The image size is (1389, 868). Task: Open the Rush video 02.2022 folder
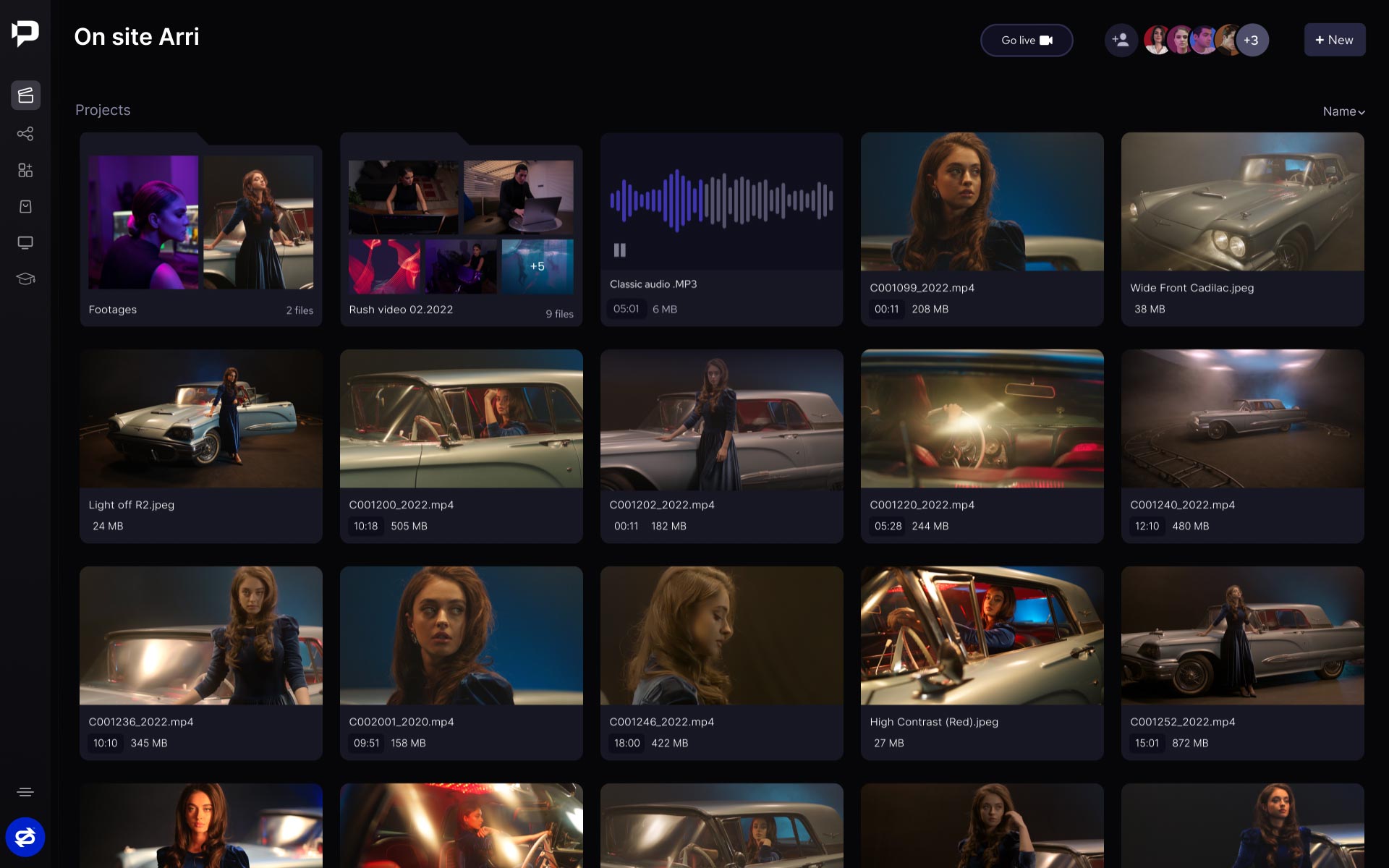click(462, 229)
